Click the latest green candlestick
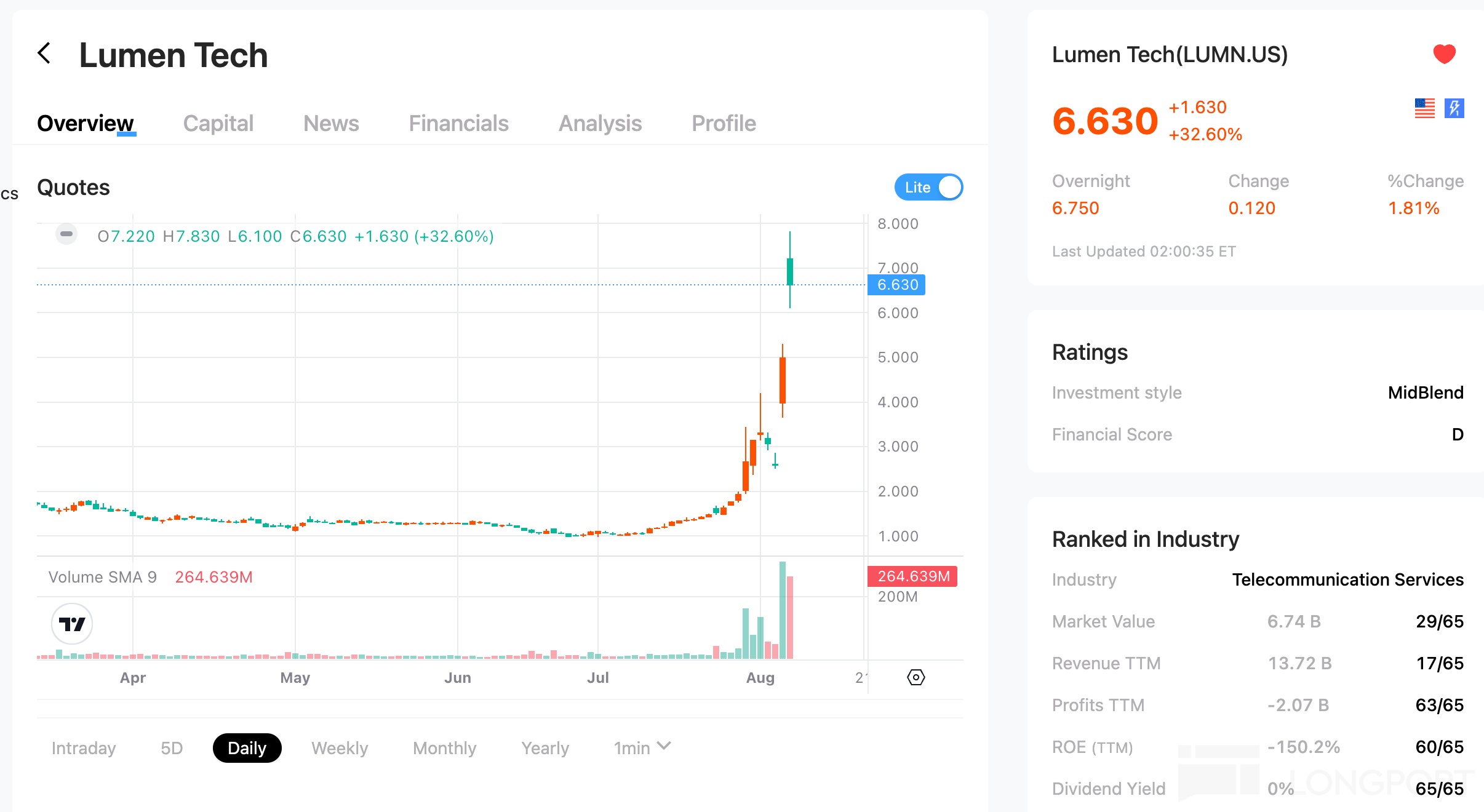1484x812 pixels. click(x=790, y=270)
